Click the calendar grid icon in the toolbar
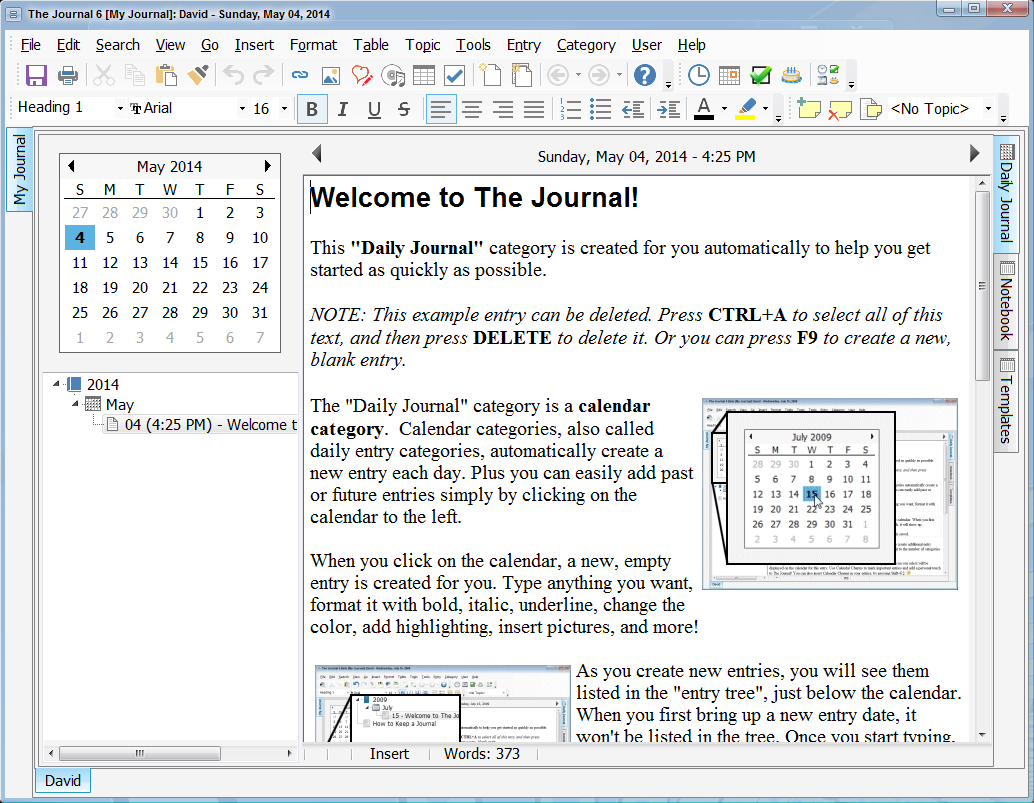 click(x=729, y=75)
